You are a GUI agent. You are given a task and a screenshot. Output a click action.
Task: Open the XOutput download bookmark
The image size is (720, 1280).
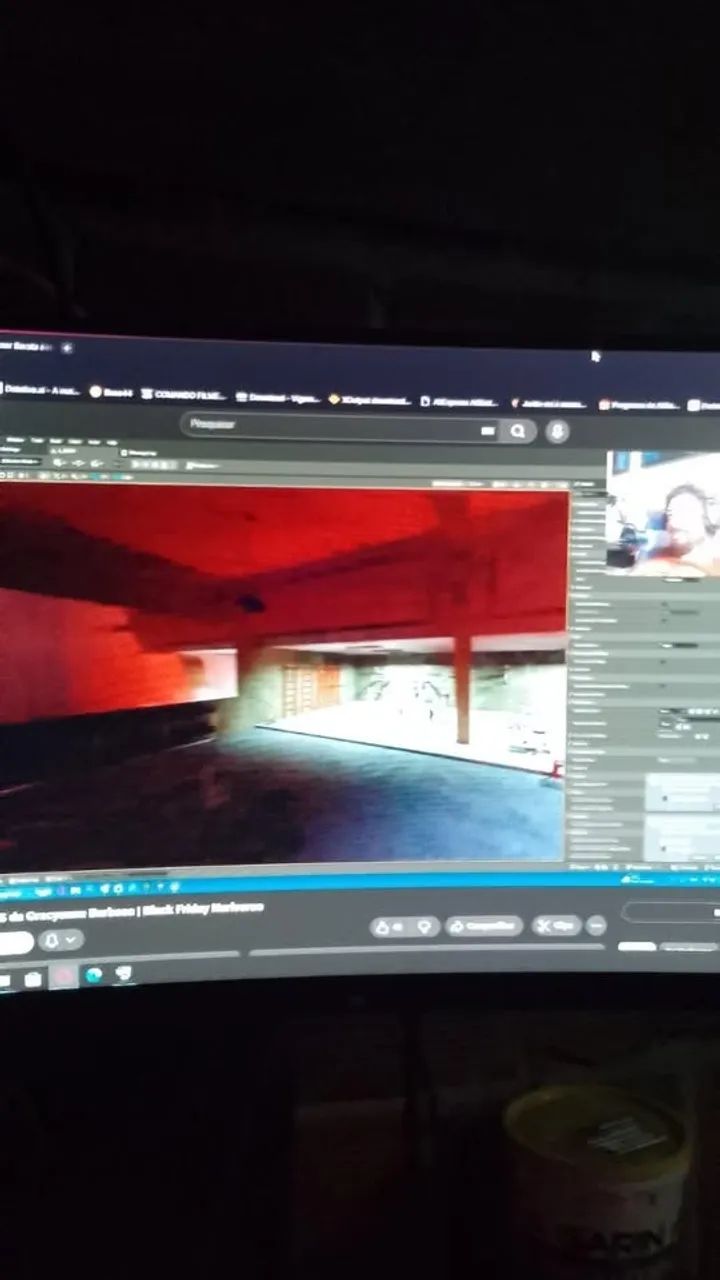tap(370, 400)
